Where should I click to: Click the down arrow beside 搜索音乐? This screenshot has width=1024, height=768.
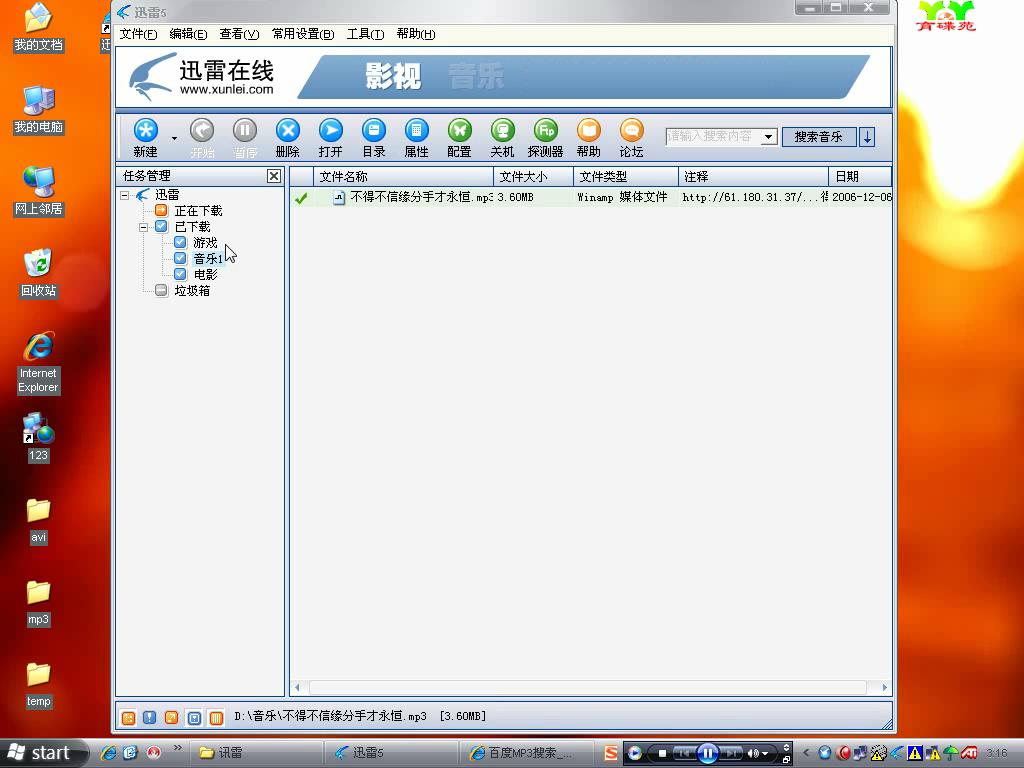point(867,136)
